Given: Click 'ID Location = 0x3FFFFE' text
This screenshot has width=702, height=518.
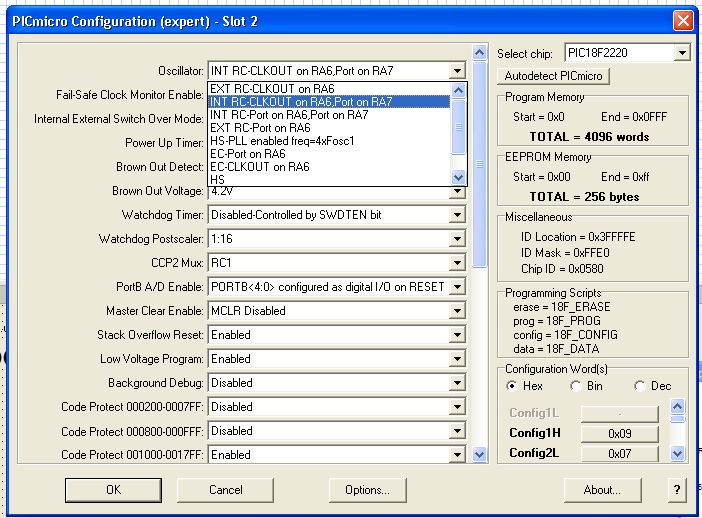Looking at the screenshot, I should point(578,237).
